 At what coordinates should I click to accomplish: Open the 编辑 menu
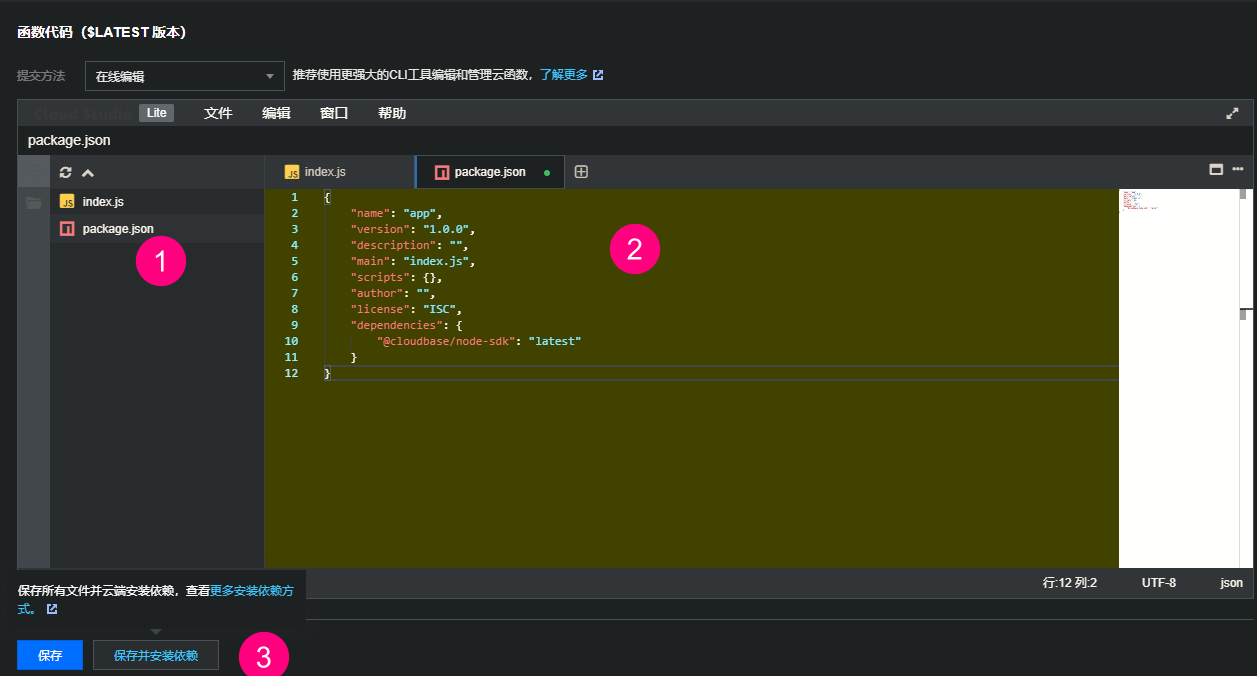coord(276,113)
